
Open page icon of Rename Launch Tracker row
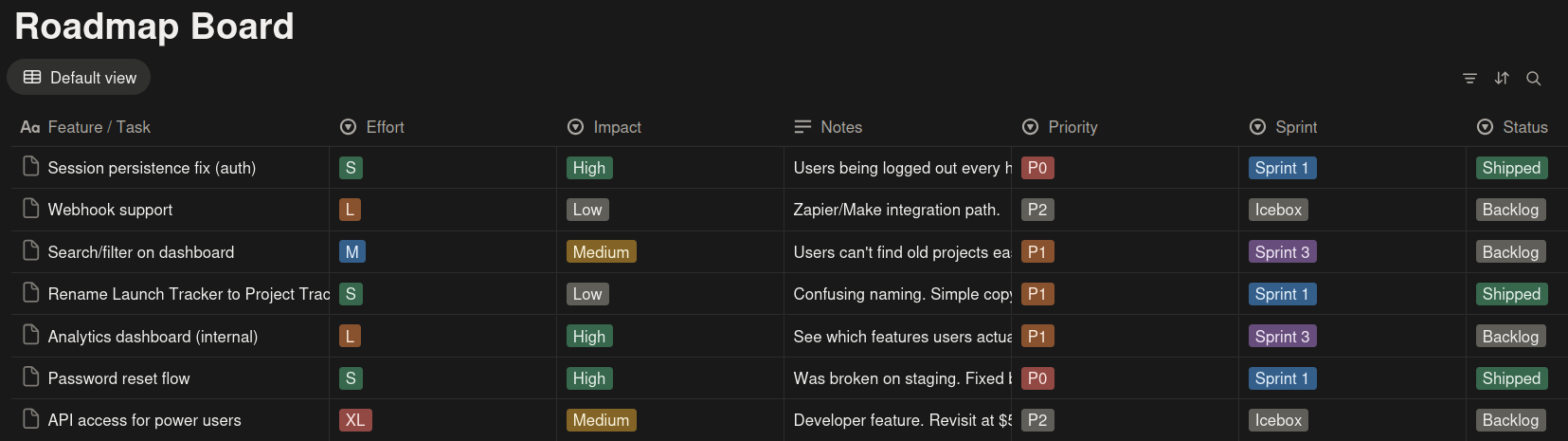pyautogui.click(x=31, y=293)
